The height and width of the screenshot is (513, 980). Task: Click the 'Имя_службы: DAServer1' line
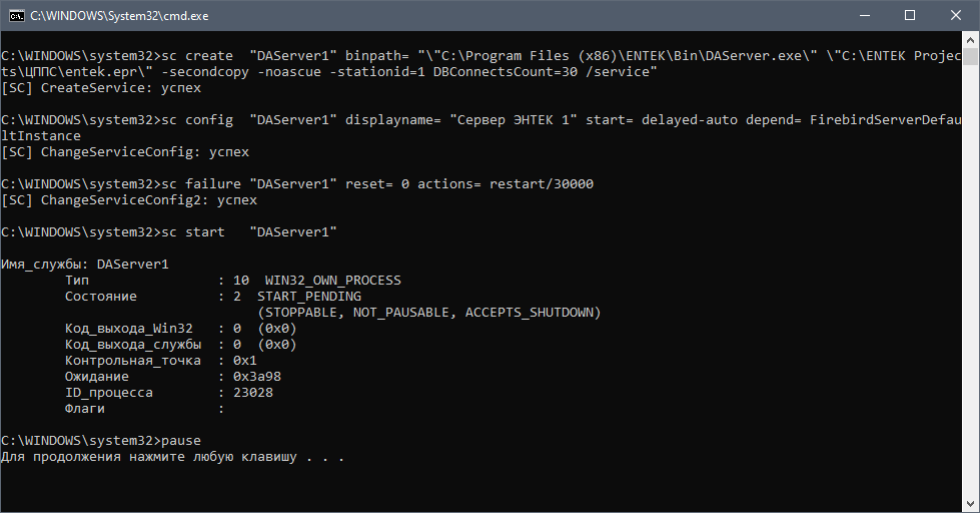85,265
